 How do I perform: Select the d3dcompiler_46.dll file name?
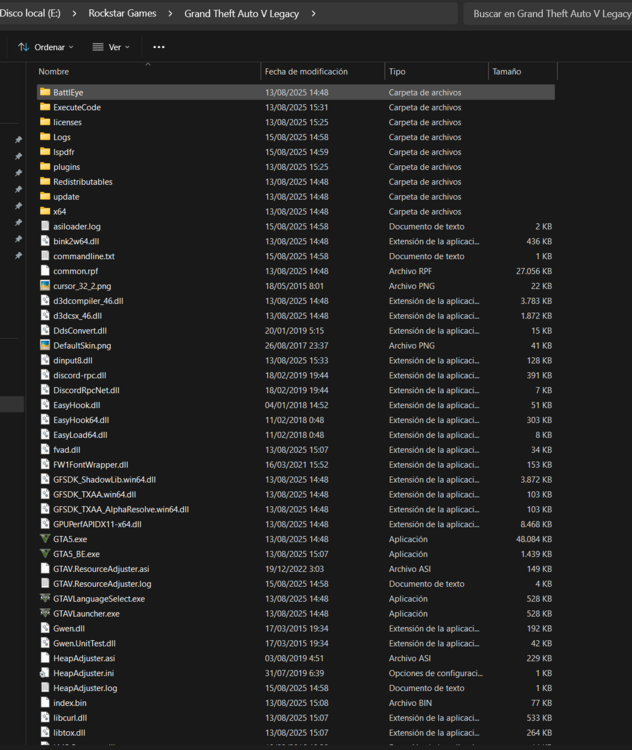coord(88,300)
